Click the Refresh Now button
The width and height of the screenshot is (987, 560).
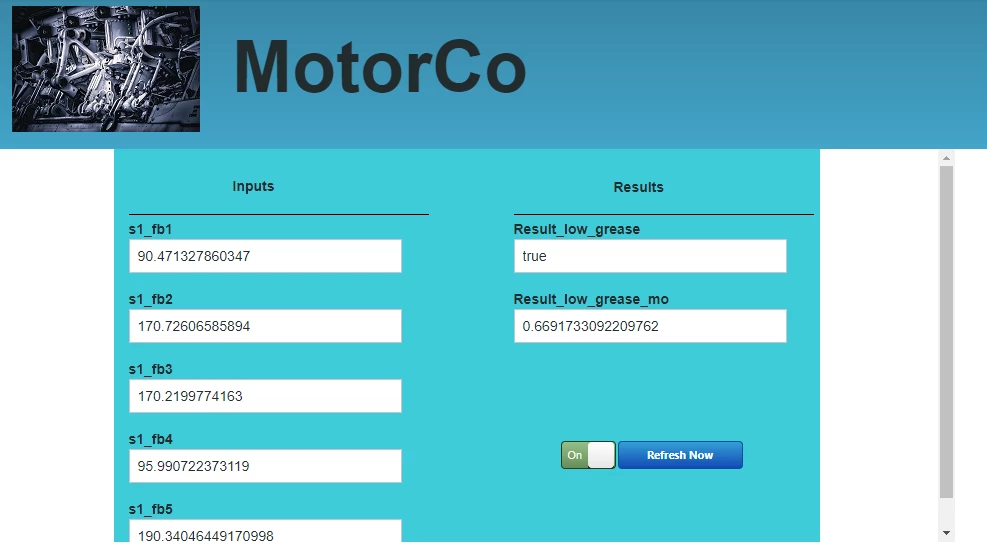click(680, 455)
